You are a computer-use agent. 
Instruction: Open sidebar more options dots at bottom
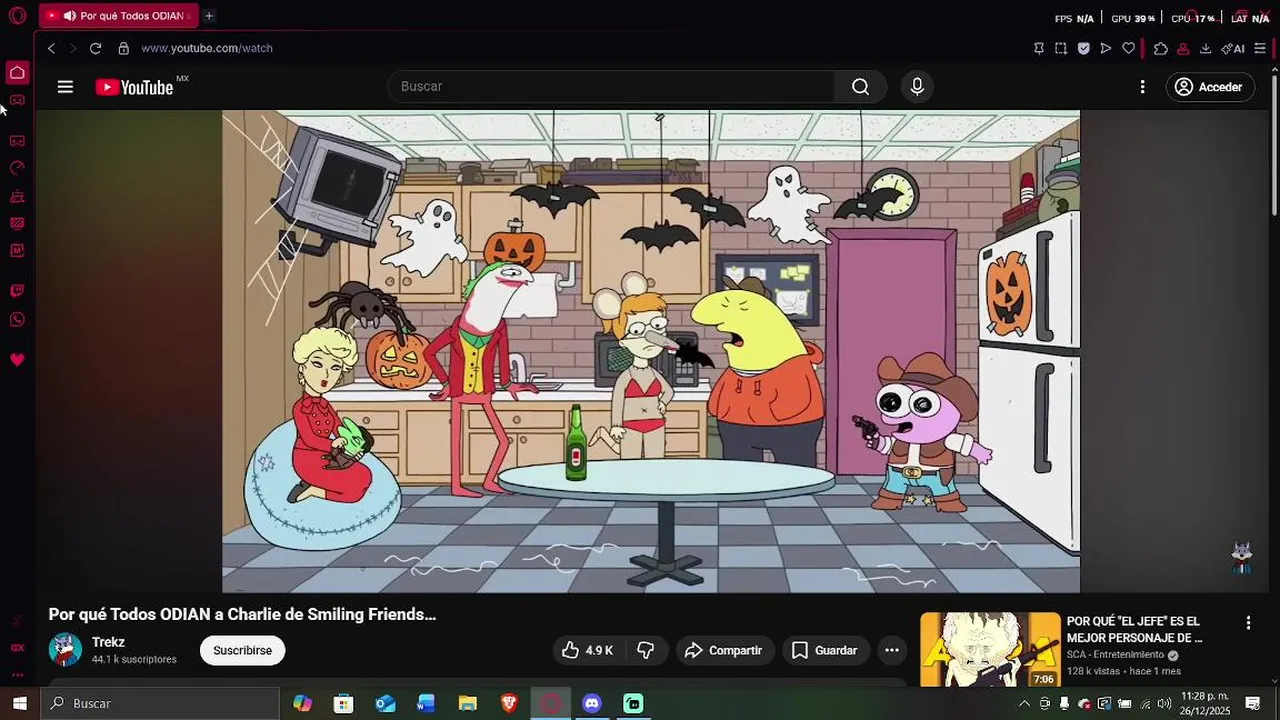pos(17,674)
